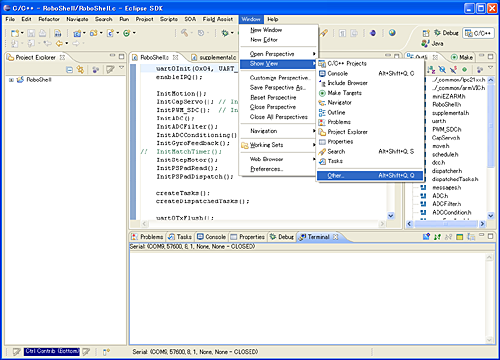The width and height of the screenshot is (500, 360).
Task: Click the Save icon in the main toolbar
Action: click(x=31, y=33)
